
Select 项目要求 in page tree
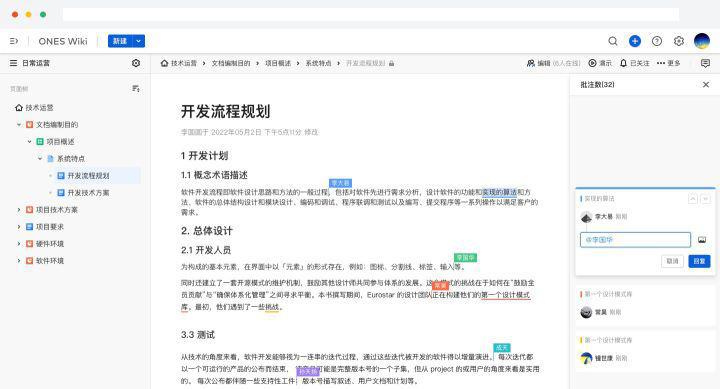coord(50,226)
